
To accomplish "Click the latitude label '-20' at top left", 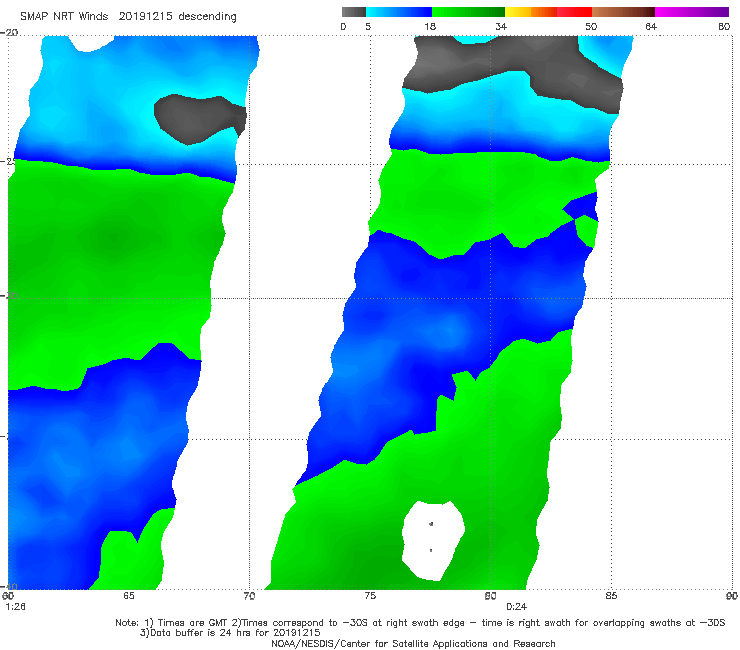I will (x=9, y=33).
